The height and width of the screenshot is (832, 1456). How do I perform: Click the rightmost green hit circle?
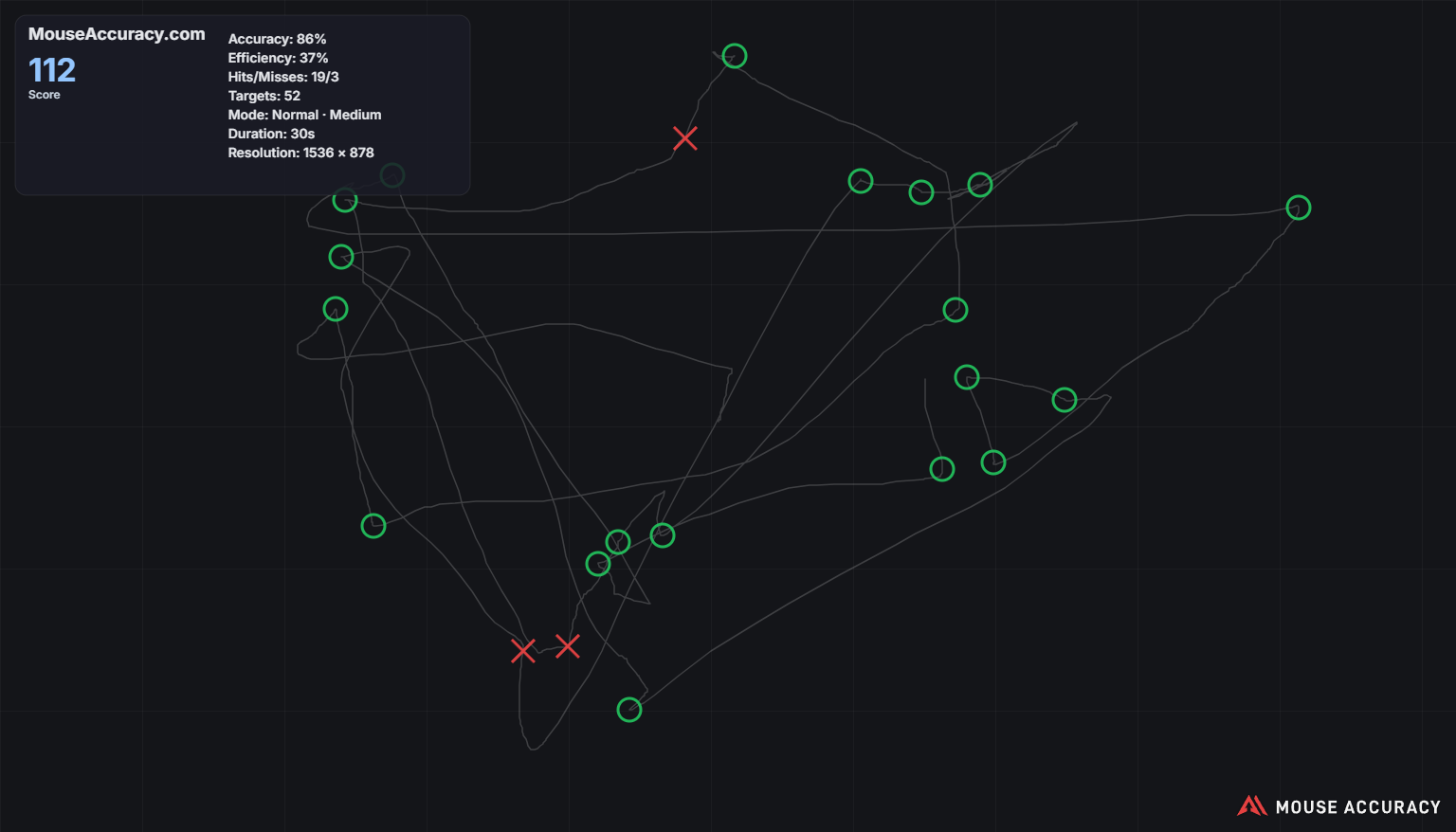1298,208
